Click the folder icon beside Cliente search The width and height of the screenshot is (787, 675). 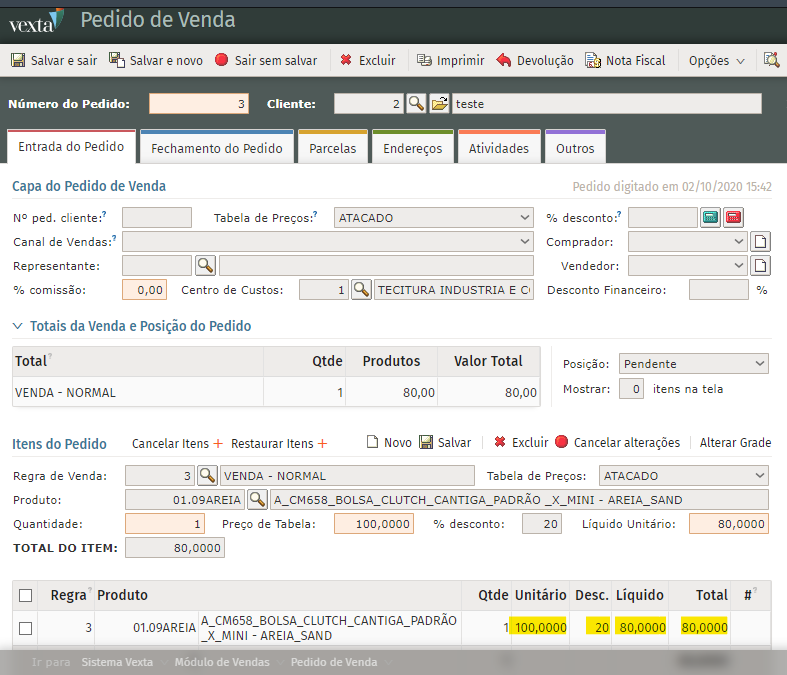click(x=439, y=104)
